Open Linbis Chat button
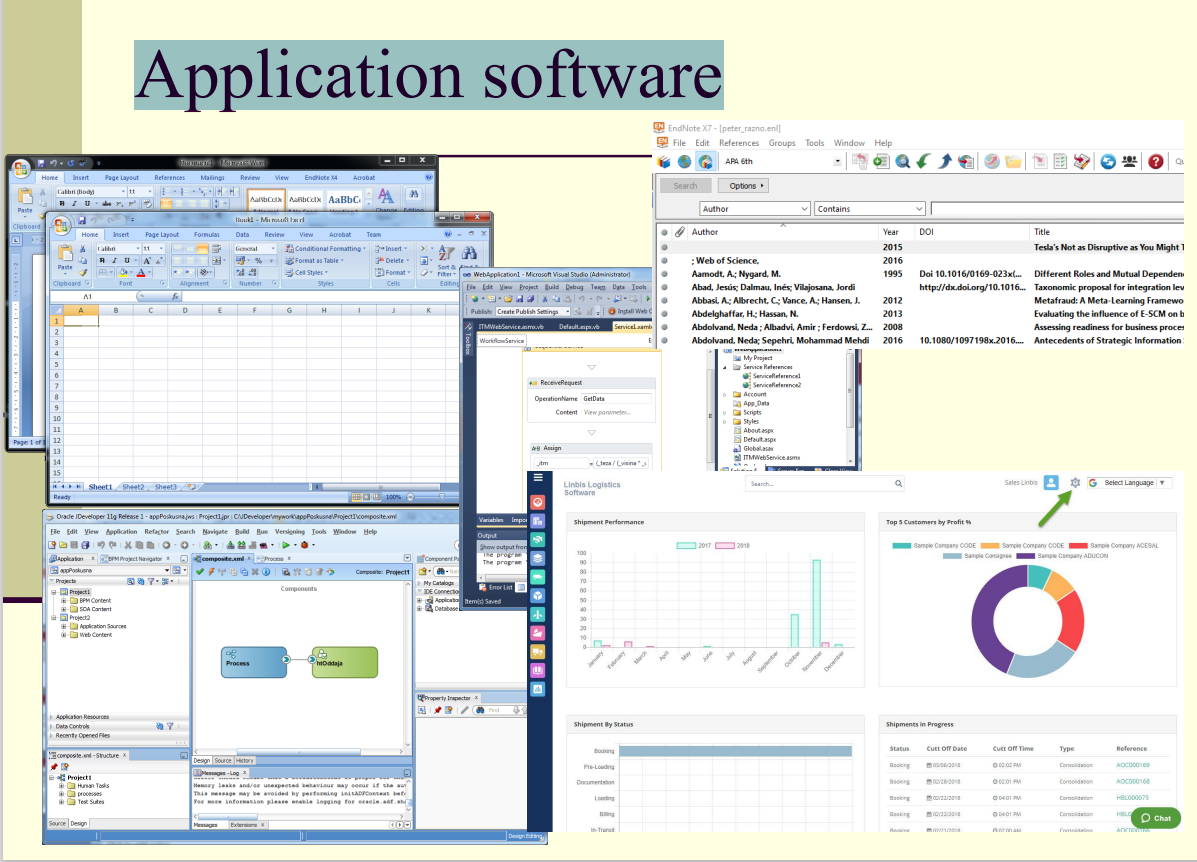Image resolution: width=1197 pixels, height=862 pixels. tap(1156, 818)
